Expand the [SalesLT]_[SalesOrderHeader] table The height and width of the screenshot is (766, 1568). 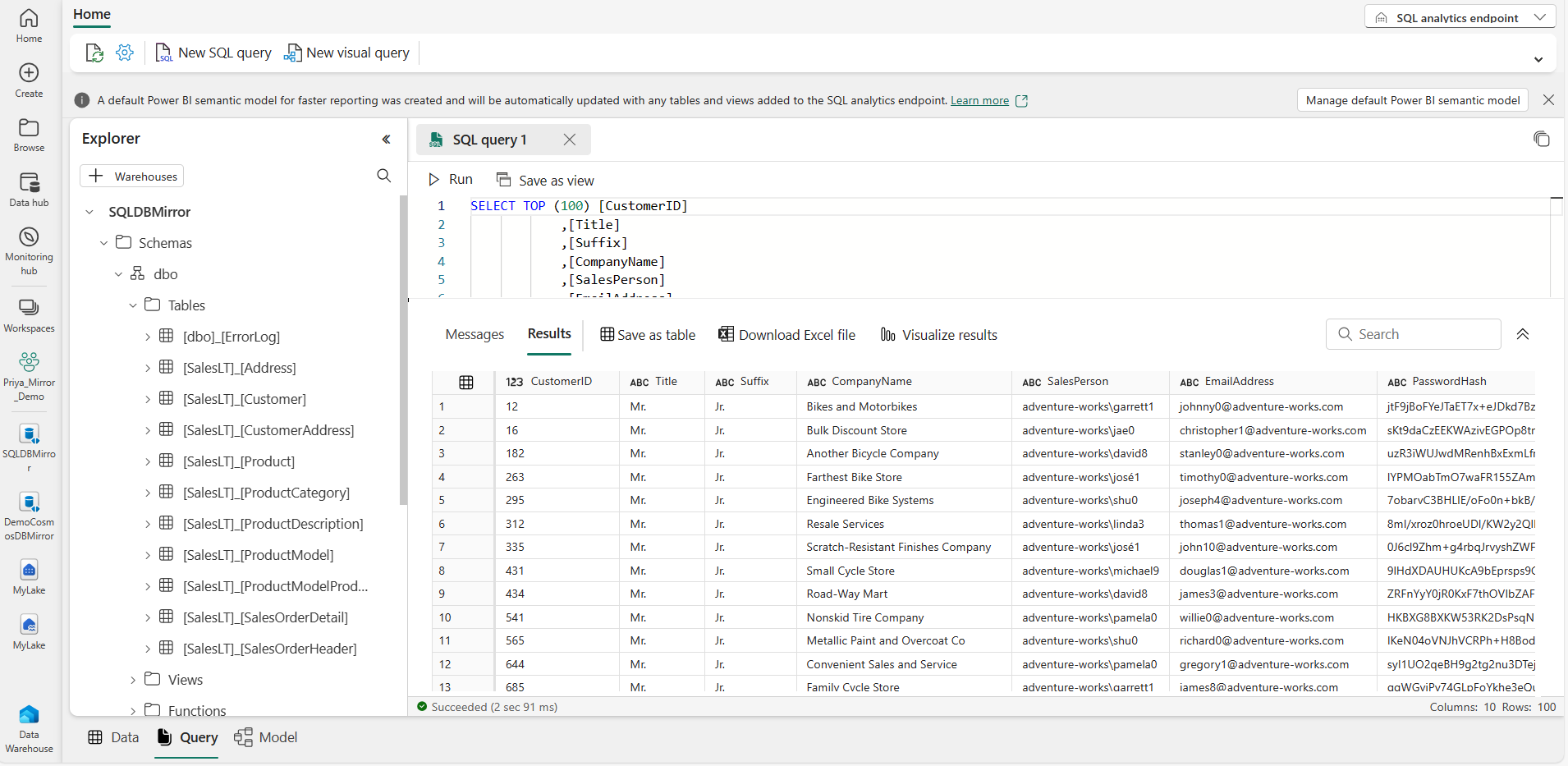click(148, 649)
